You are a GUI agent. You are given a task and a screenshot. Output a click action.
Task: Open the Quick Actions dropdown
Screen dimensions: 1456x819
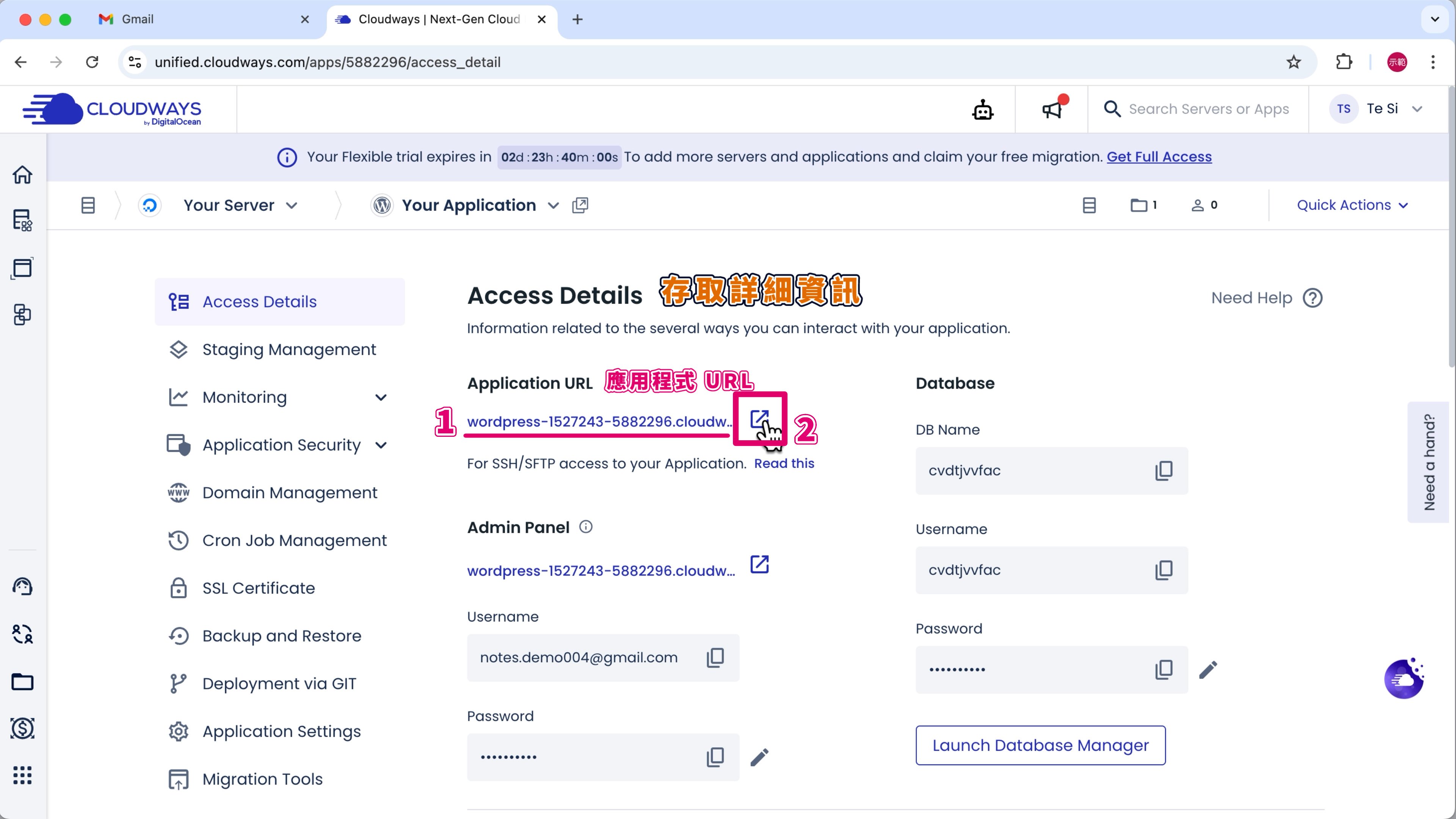[1351, 205]
